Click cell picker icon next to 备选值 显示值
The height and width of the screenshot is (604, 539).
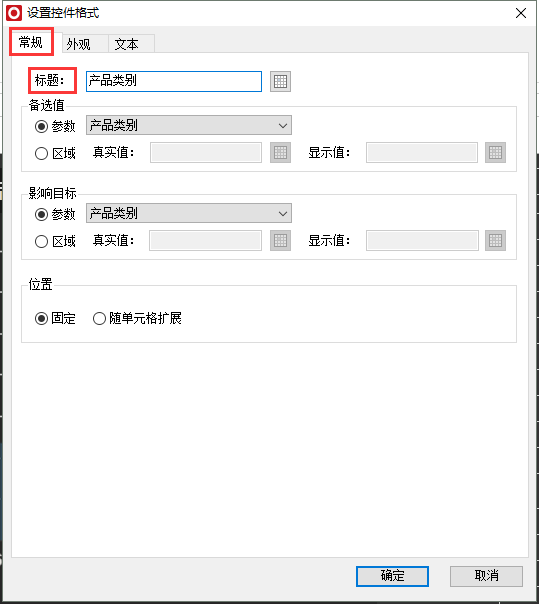click(495, 153)
